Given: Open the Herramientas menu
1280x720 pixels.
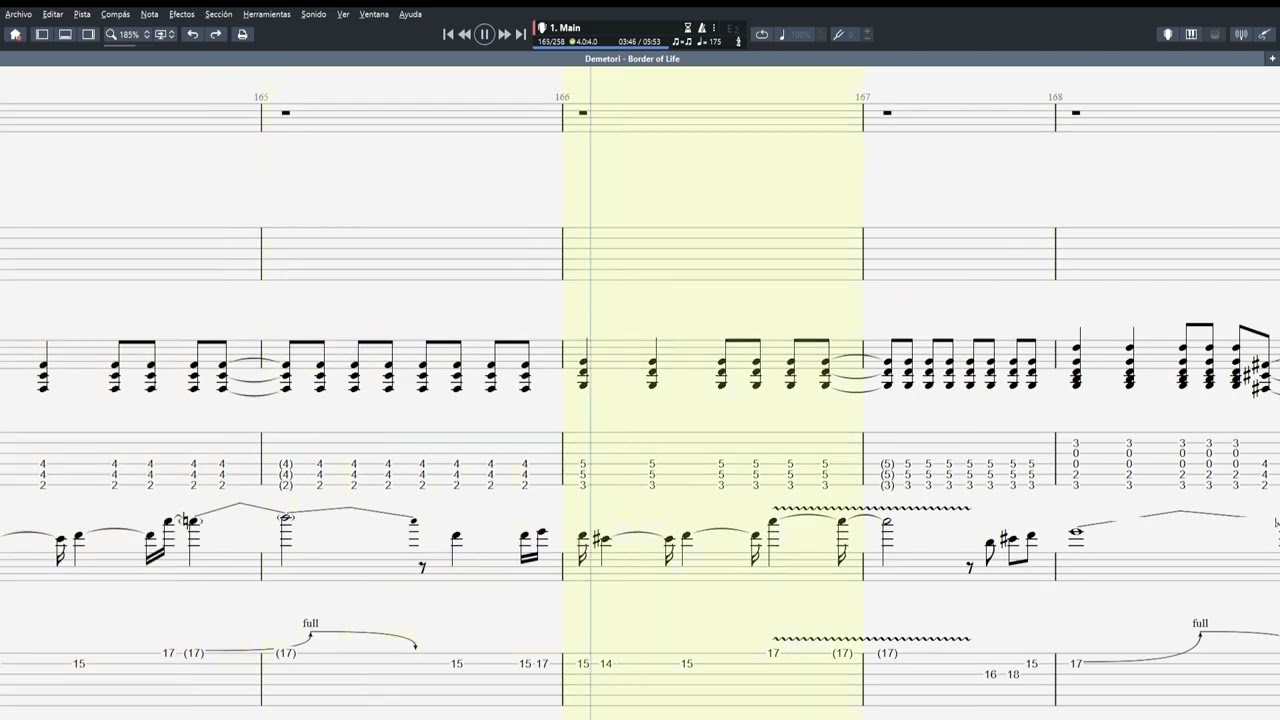Looking at the screenshot, I should (267, 14).
